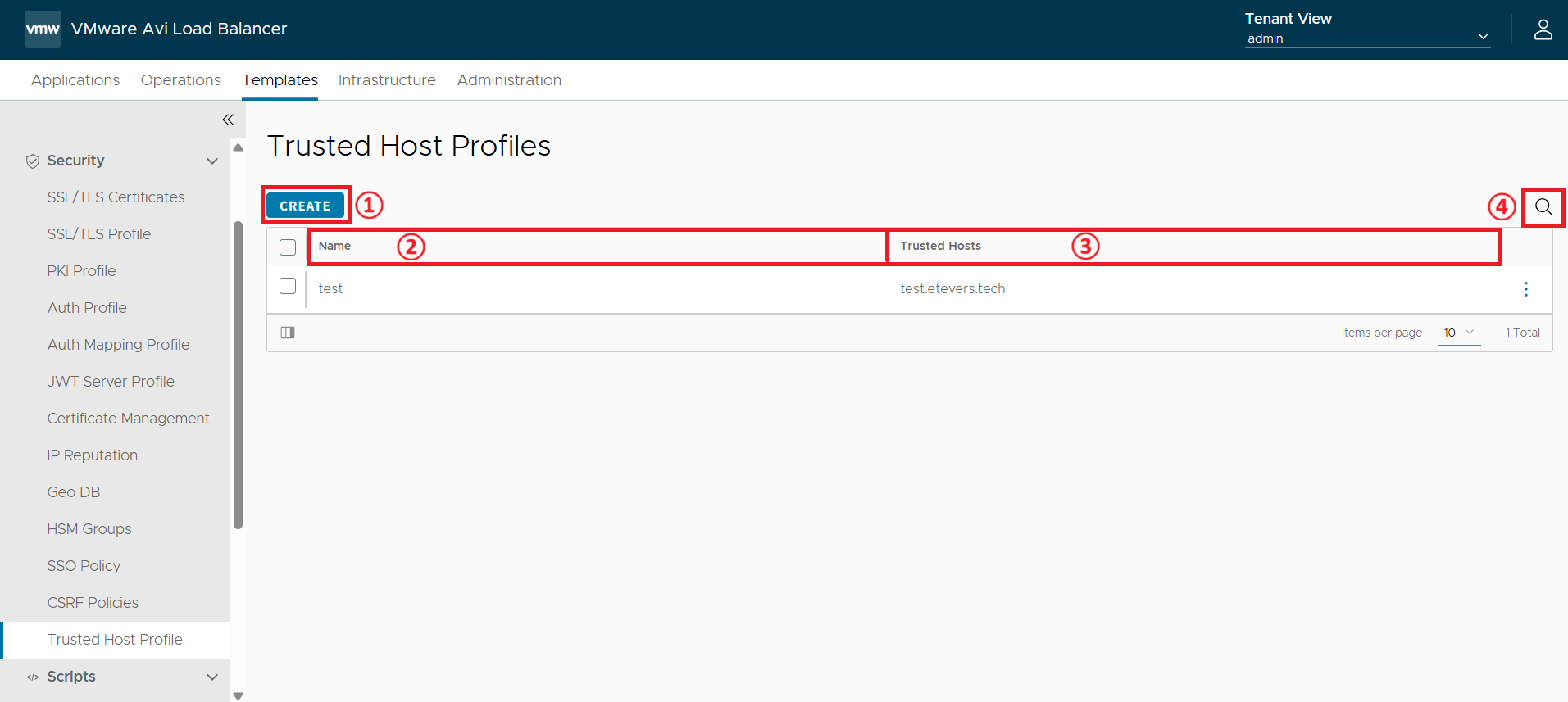Click the VMware logo in the header
The height and width of the screenshot is (702, 1568).
[x=43, y=29]
